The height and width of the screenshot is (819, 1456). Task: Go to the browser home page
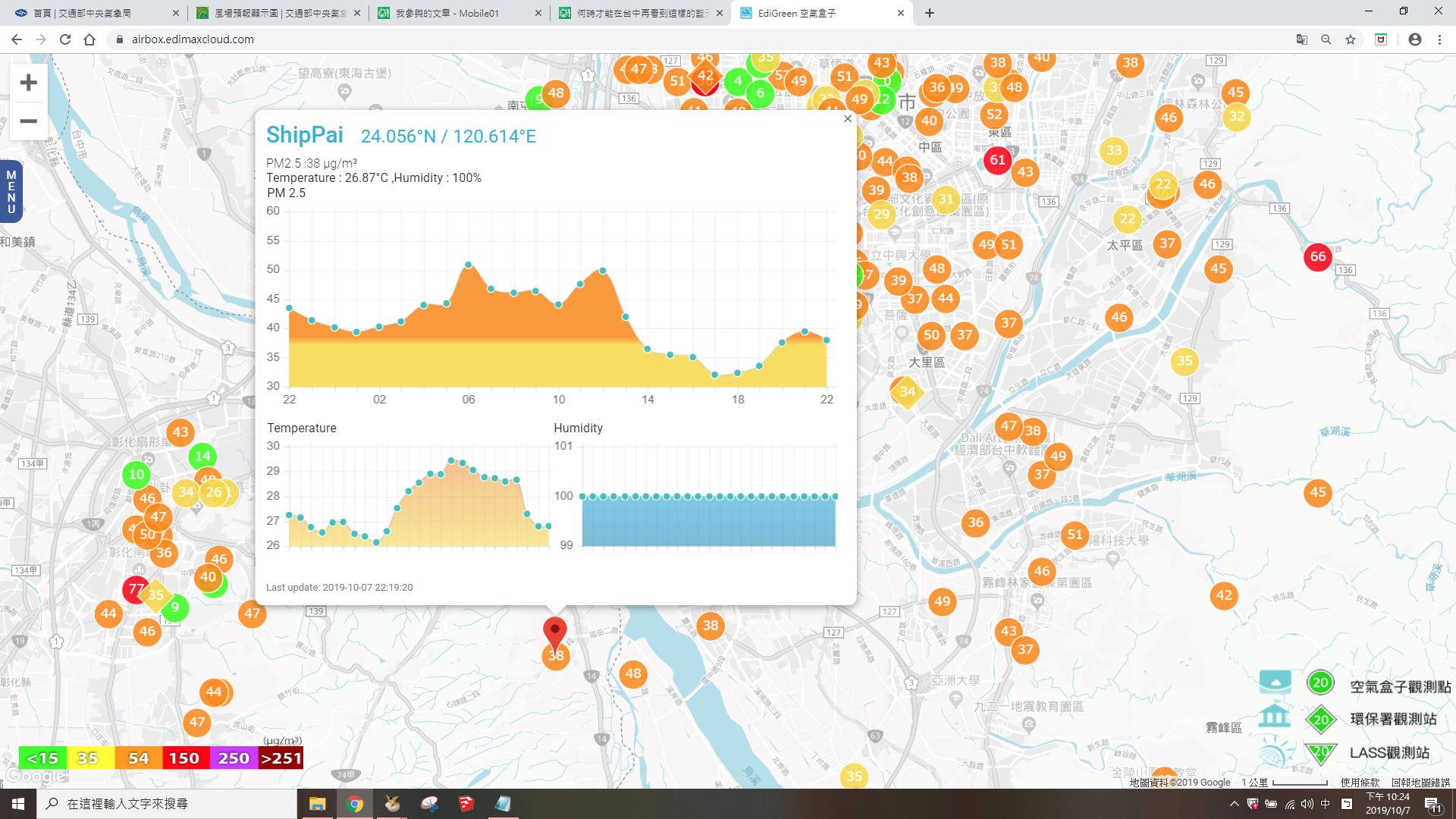(x=89, y=39)
